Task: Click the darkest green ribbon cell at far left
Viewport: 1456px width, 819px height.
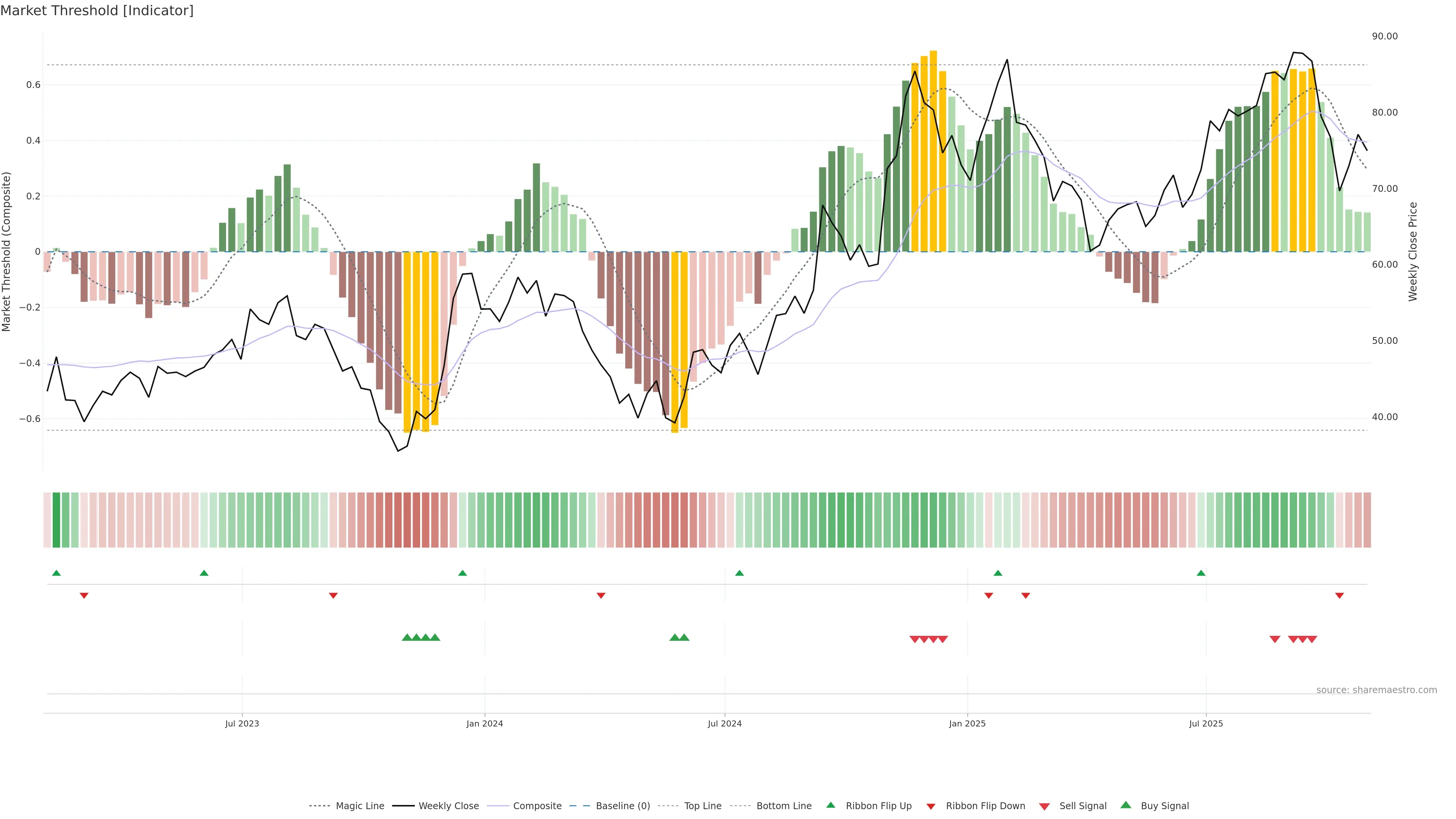Action: click(56, 519)
